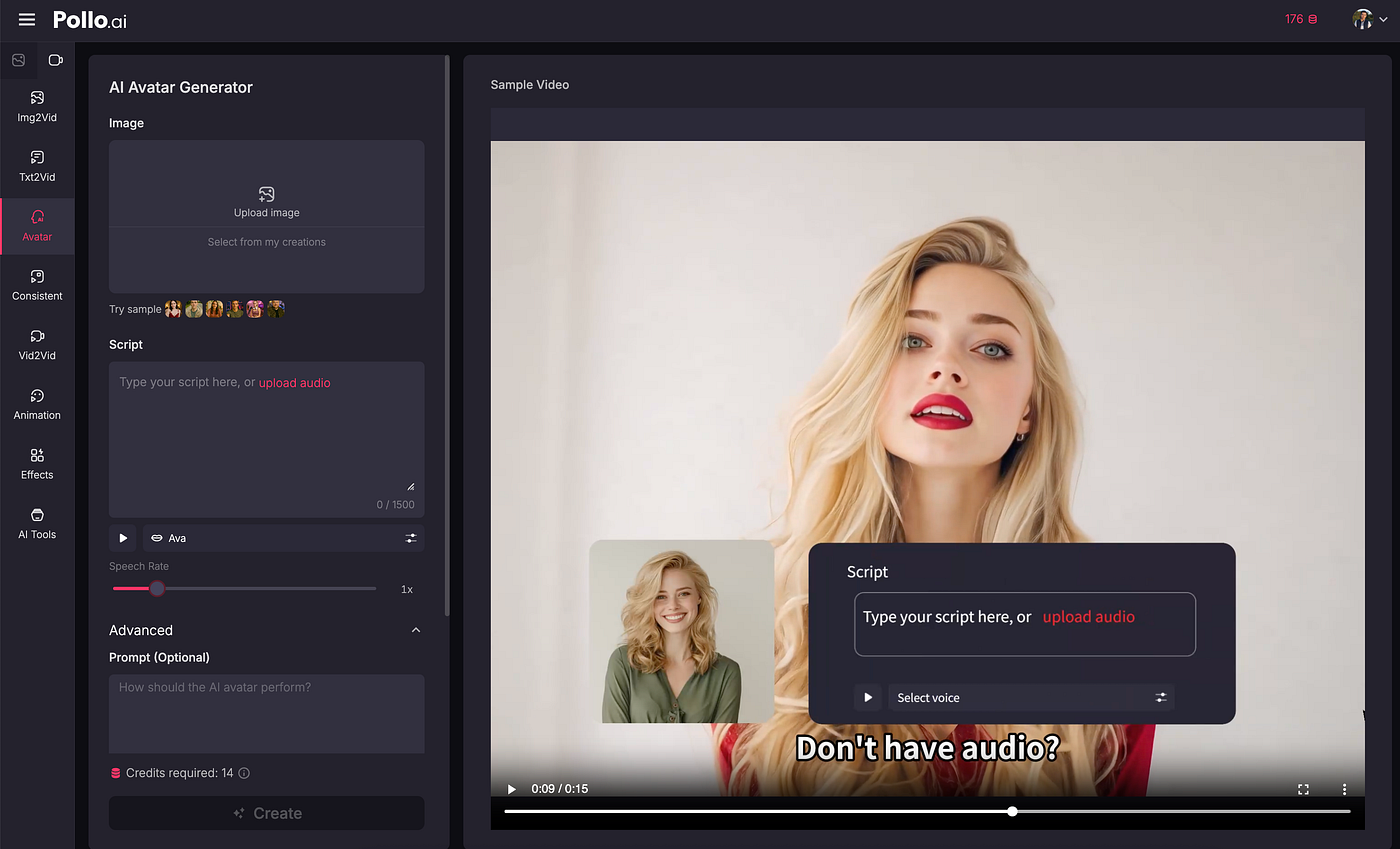
Task: Adjust the Speech Rate slider
Action: 156,589
